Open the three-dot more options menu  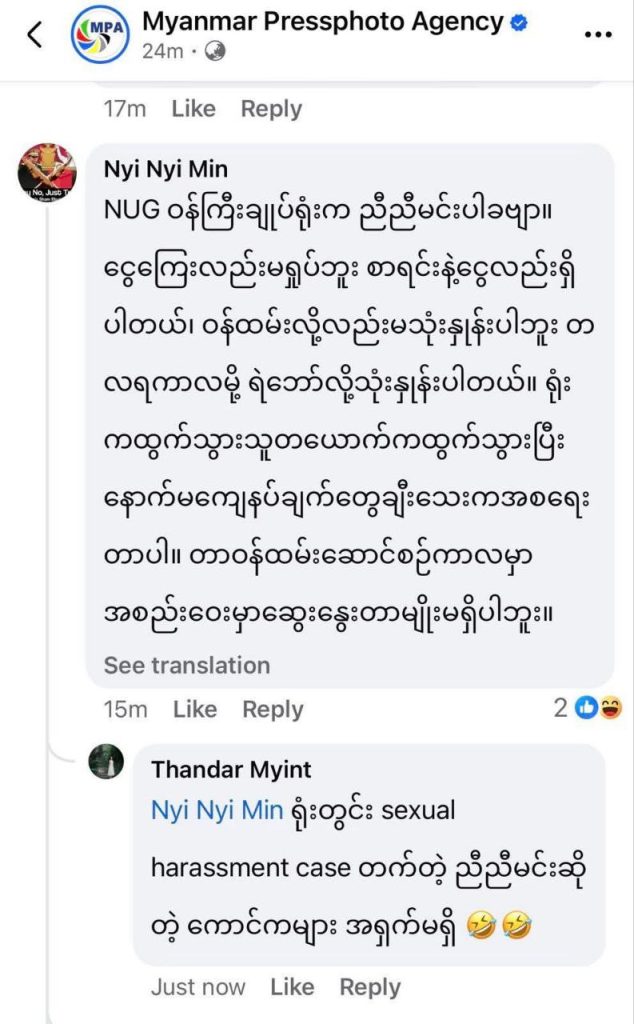point(597,35)
